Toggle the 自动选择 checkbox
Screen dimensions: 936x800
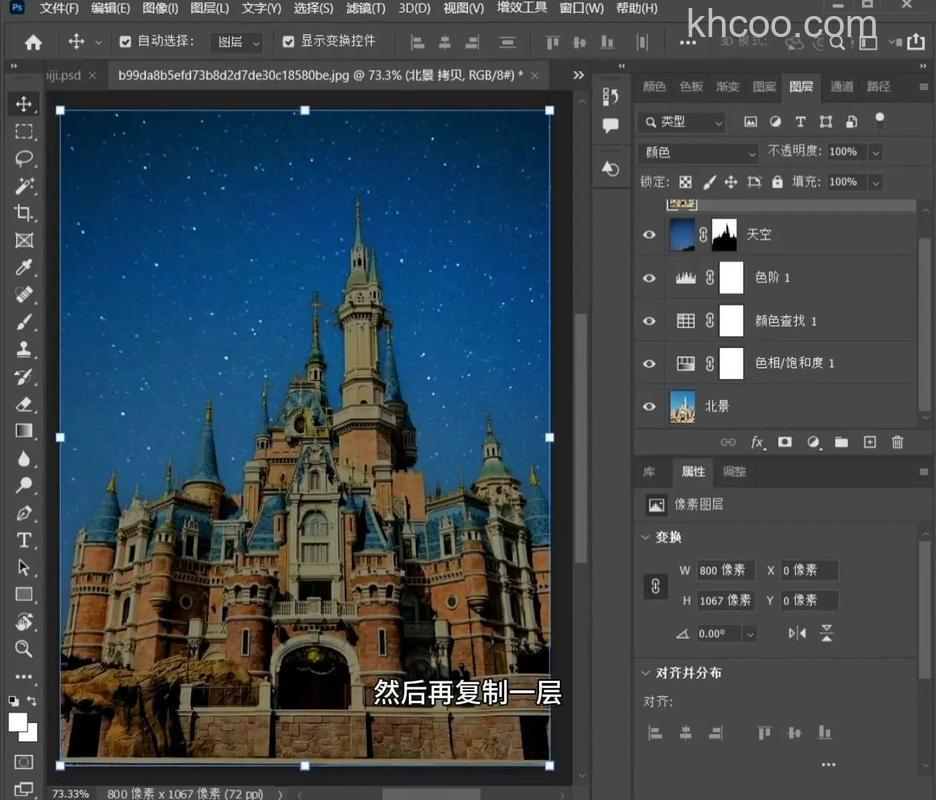coord(124,42)
